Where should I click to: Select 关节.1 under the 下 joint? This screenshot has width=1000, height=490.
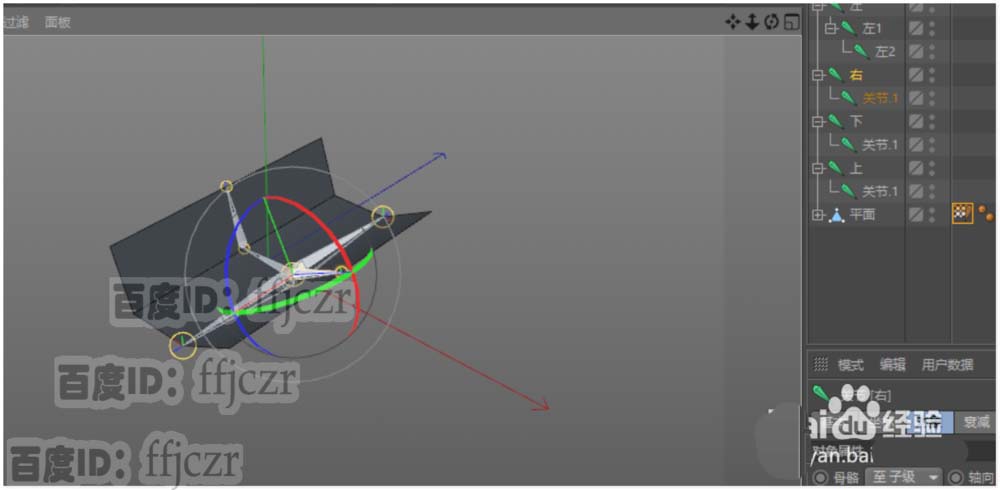point(880,145)
